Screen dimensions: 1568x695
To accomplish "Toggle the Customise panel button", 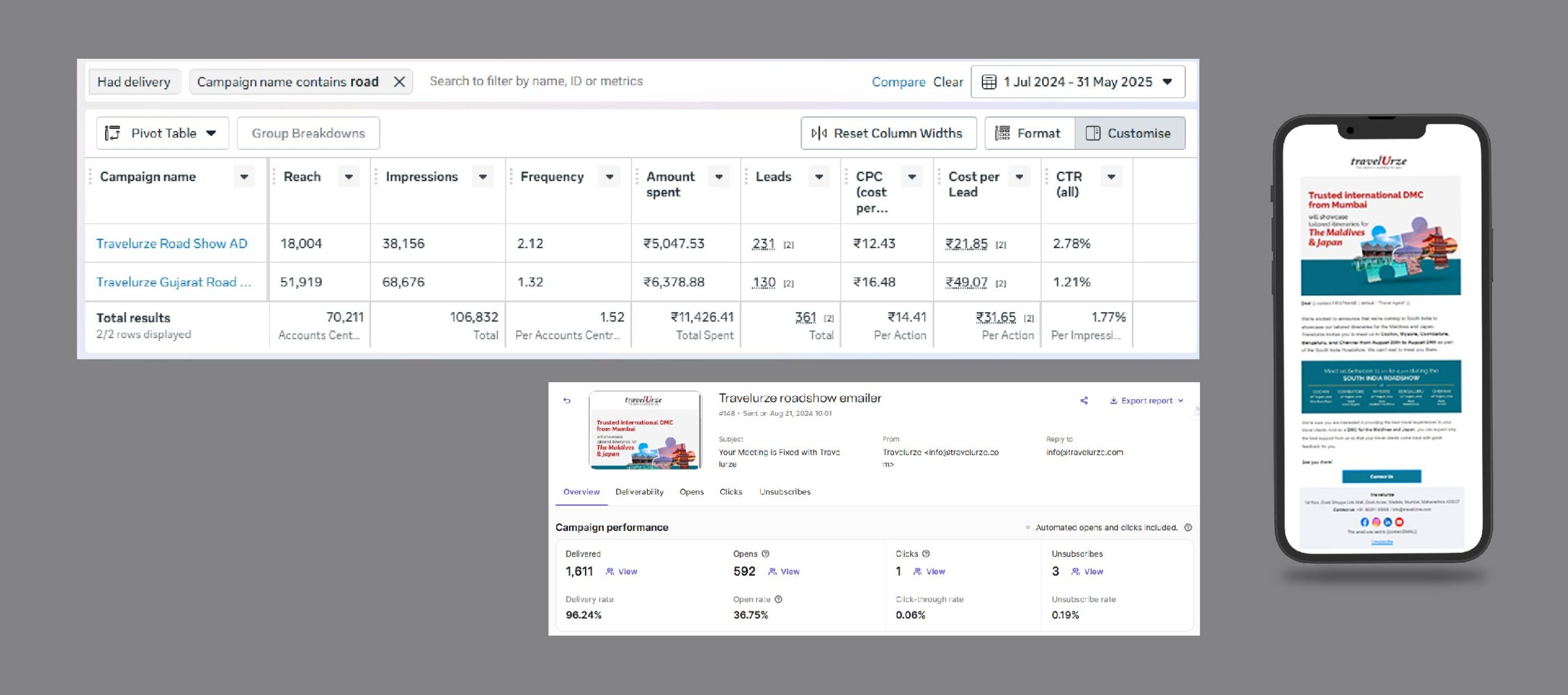I will pyautogui.click(x=1129, y=133).
